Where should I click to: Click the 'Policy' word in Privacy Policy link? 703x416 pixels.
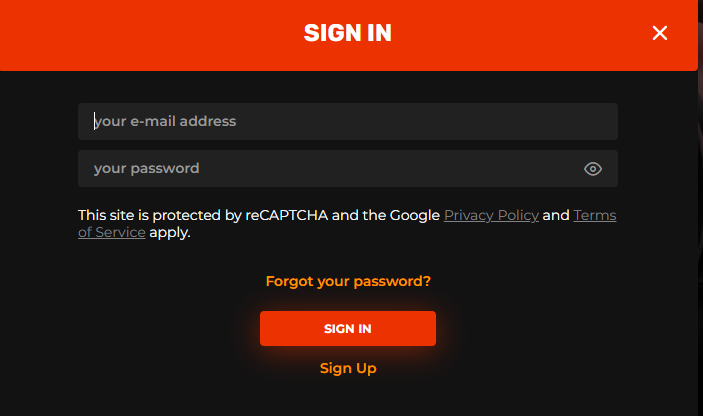tap(518, 216)
